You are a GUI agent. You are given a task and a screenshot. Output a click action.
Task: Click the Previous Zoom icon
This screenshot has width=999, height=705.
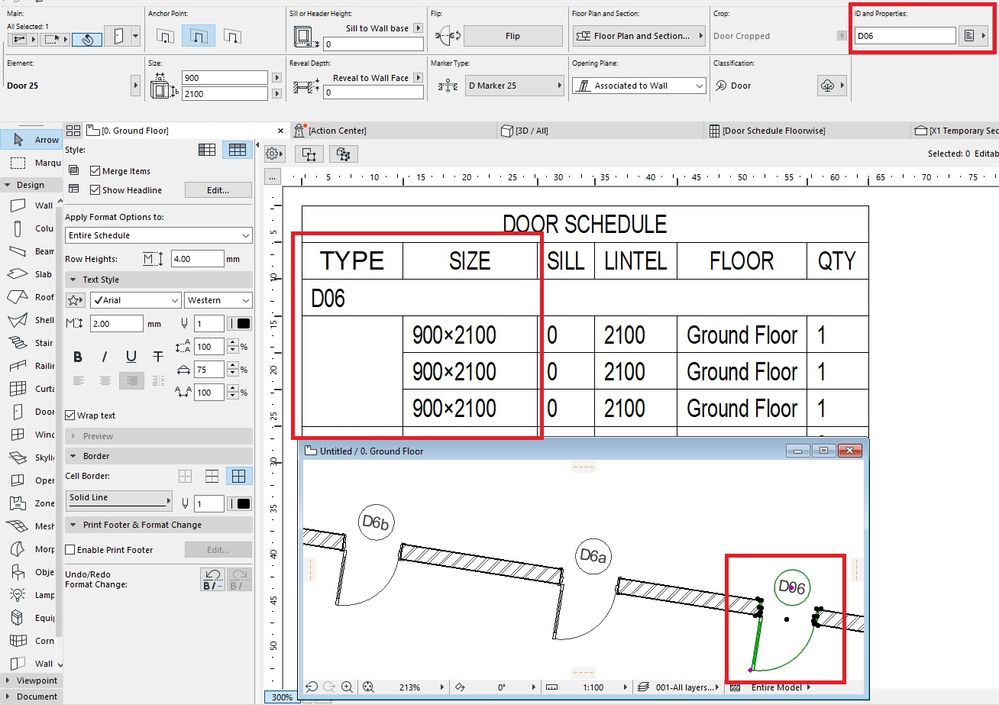(x=312, y=687)
